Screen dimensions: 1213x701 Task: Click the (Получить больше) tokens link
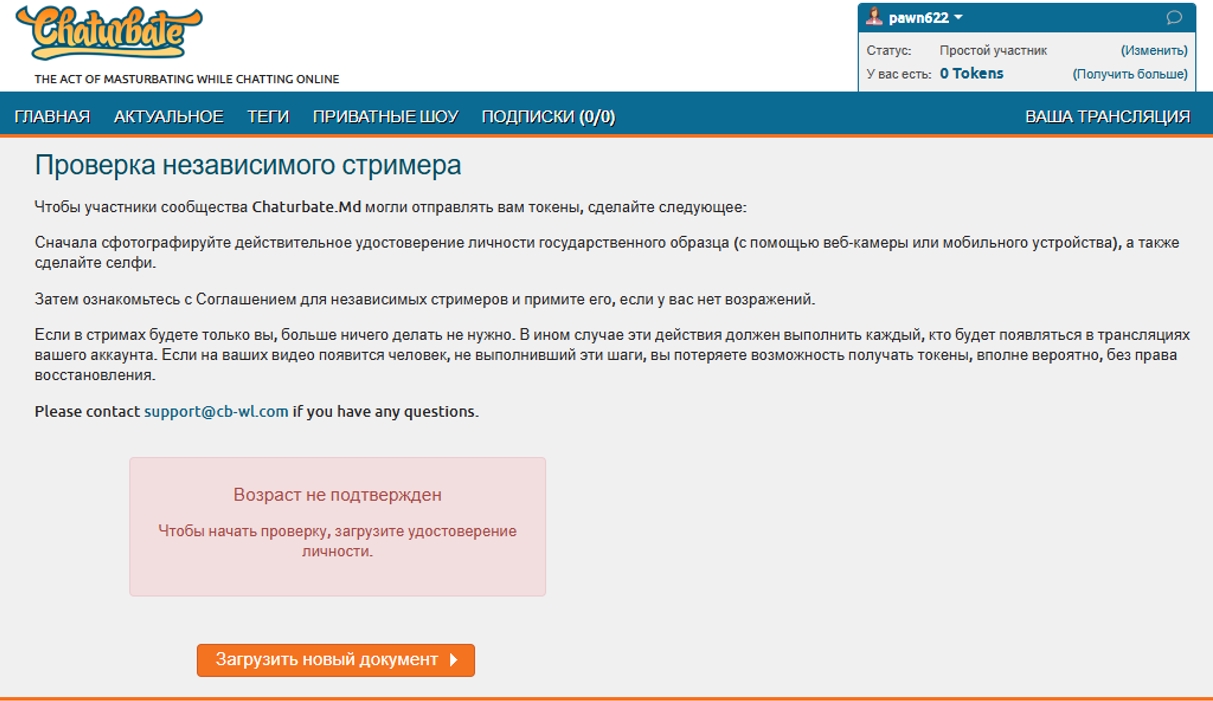1130,74
